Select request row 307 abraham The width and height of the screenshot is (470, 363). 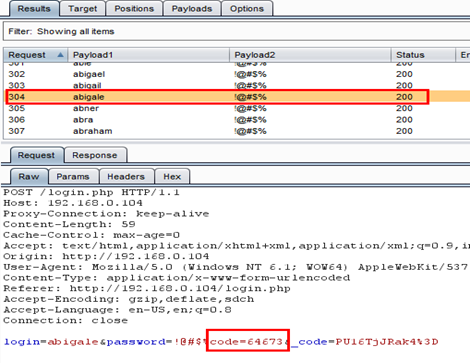(236, 131)
